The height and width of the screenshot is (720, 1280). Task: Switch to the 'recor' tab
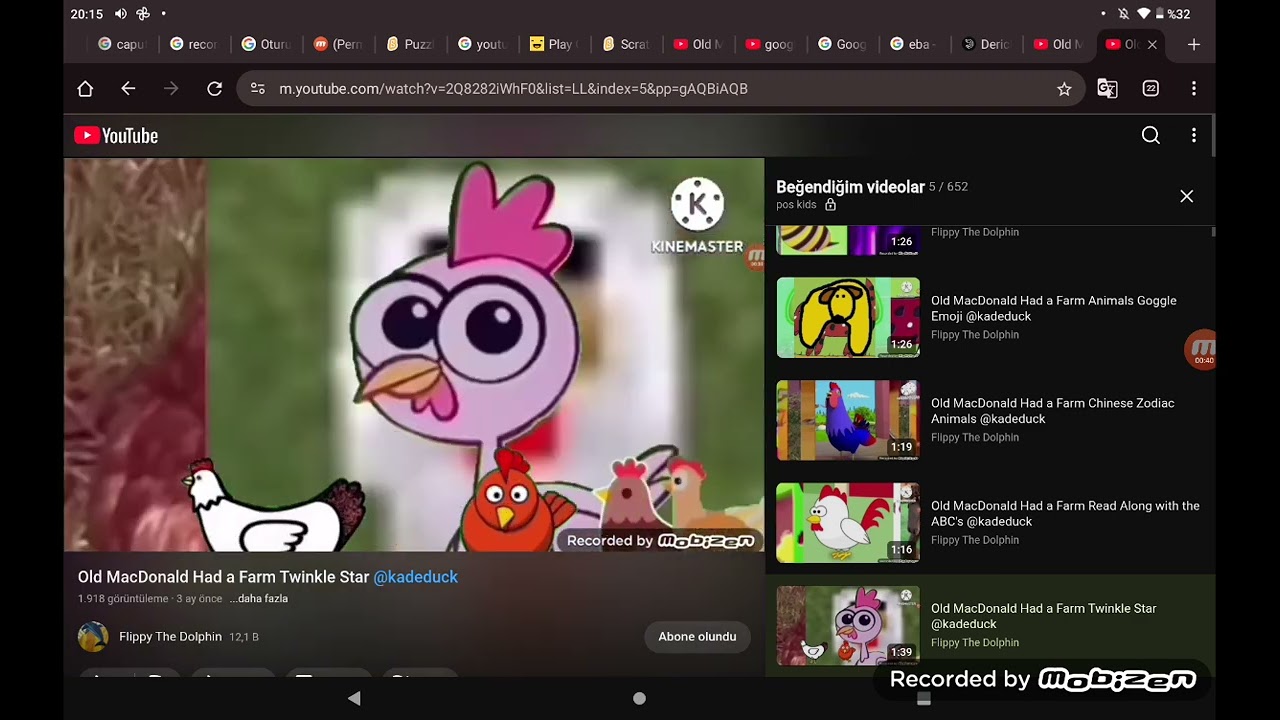click(x=194, y=44)
